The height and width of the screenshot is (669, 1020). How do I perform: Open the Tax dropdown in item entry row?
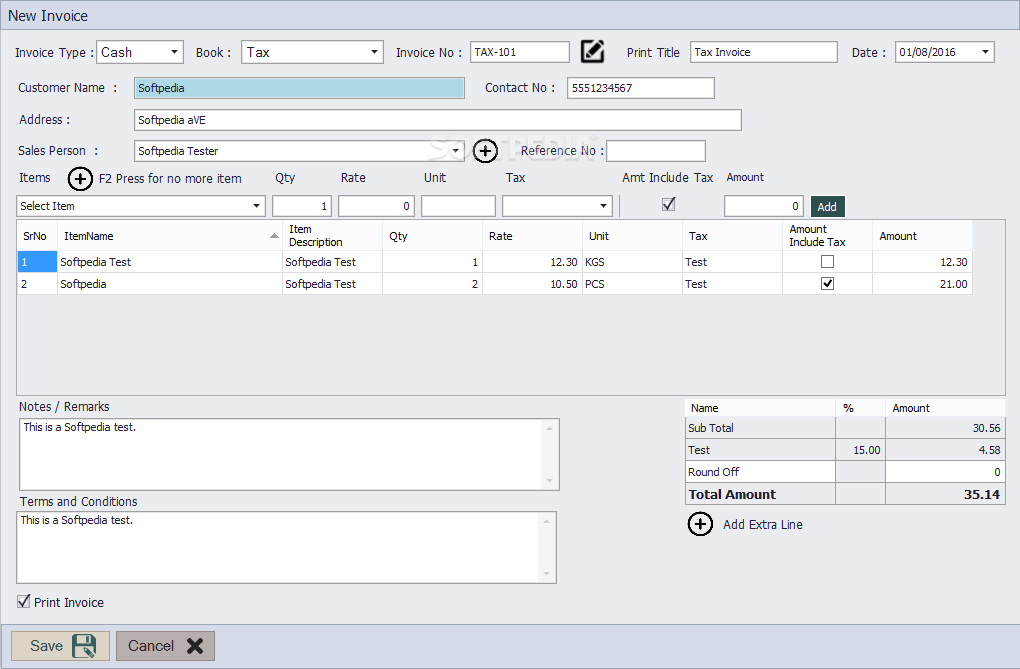pyautogui.click(x=604, y=206)
